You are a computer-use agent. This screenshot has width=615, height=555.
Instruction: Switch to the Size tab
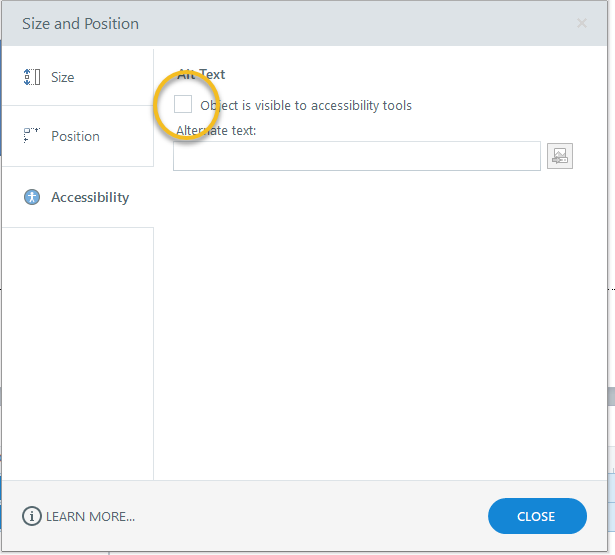coord(63,77)
